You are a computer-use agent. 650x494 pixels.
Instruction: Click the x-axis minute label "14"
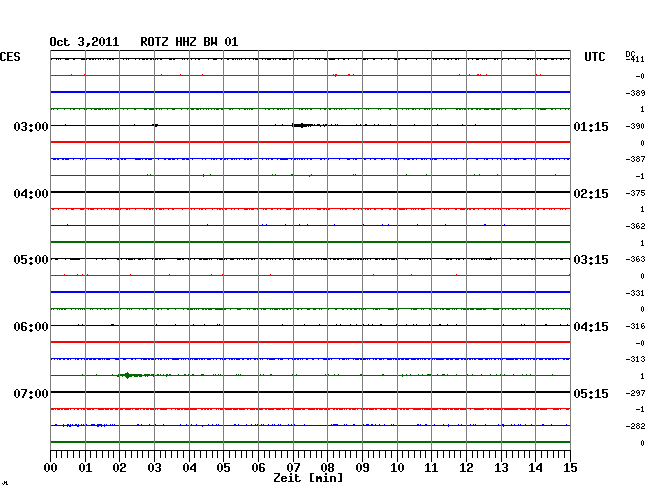pyautogui.click(x=535, y=468)
